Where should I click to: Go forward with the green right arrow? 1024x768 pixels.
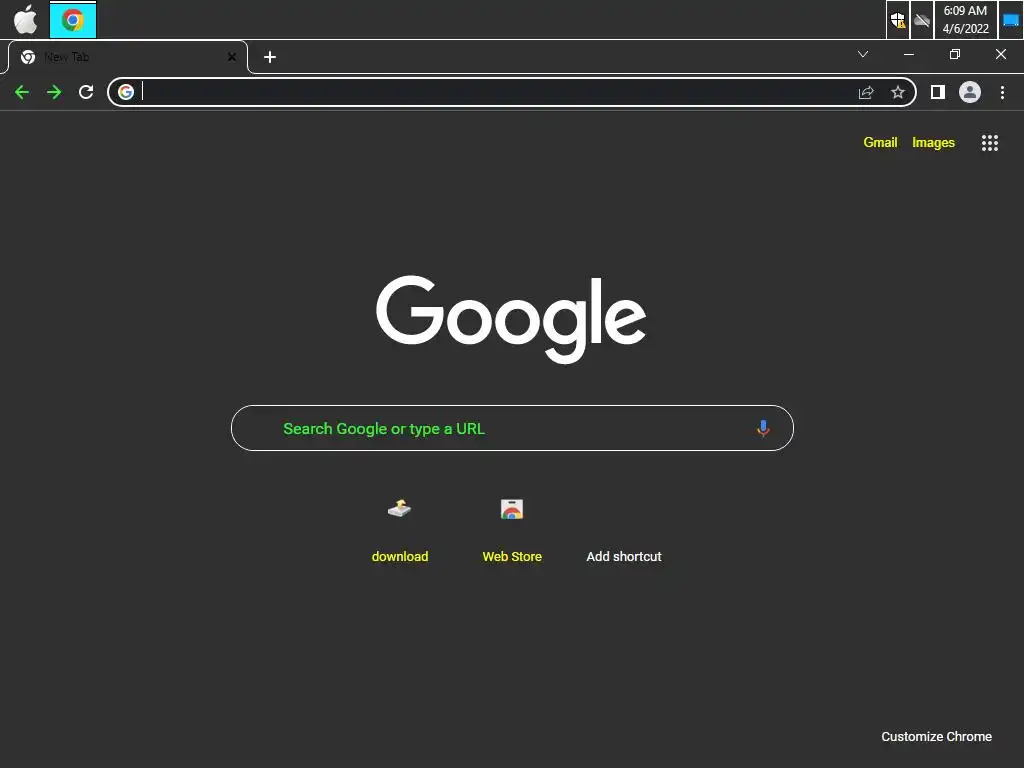point(54,92)
